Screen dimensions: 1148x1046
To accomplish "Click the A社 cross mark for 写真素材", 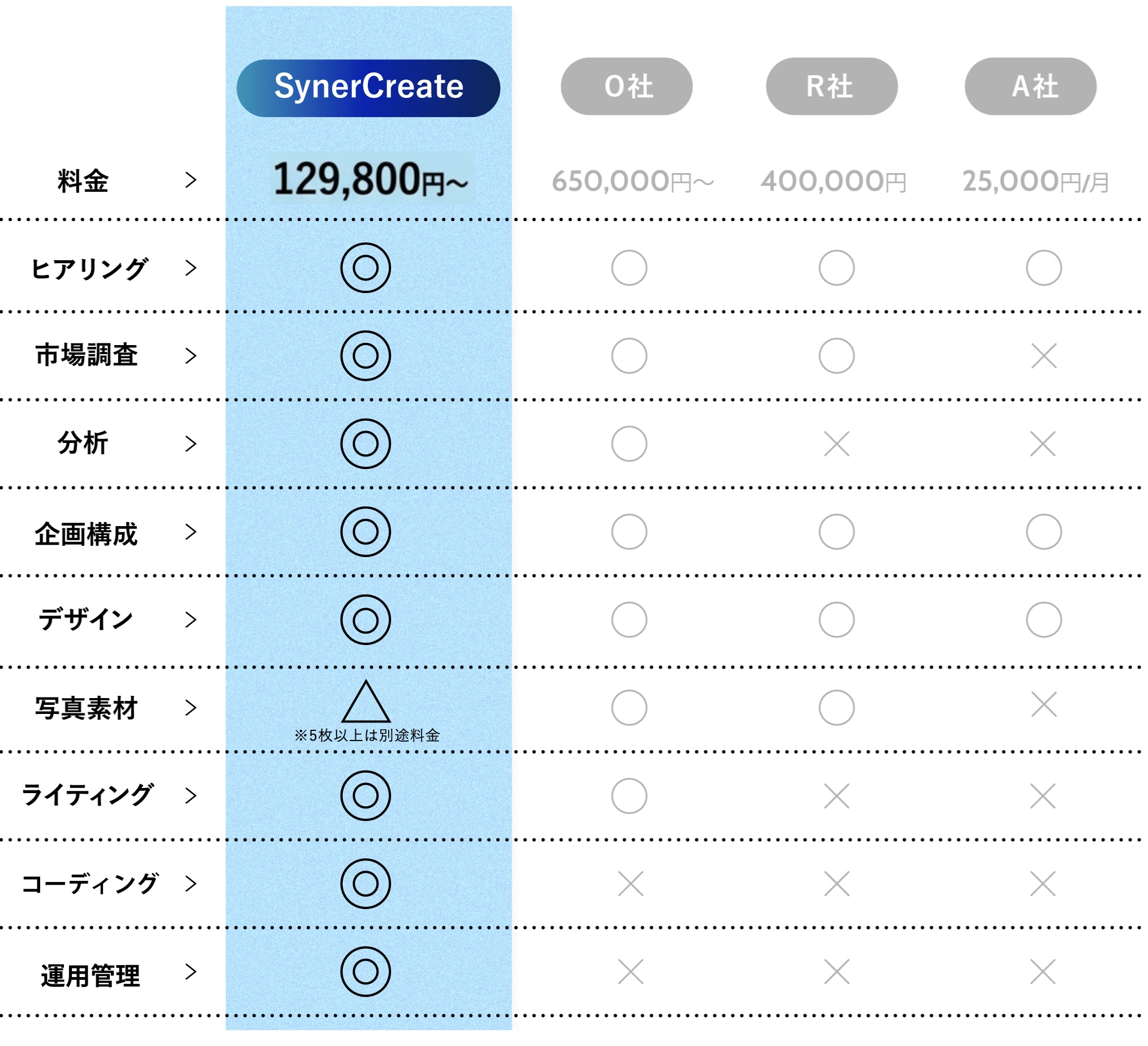I will (x=1044, y=705).
